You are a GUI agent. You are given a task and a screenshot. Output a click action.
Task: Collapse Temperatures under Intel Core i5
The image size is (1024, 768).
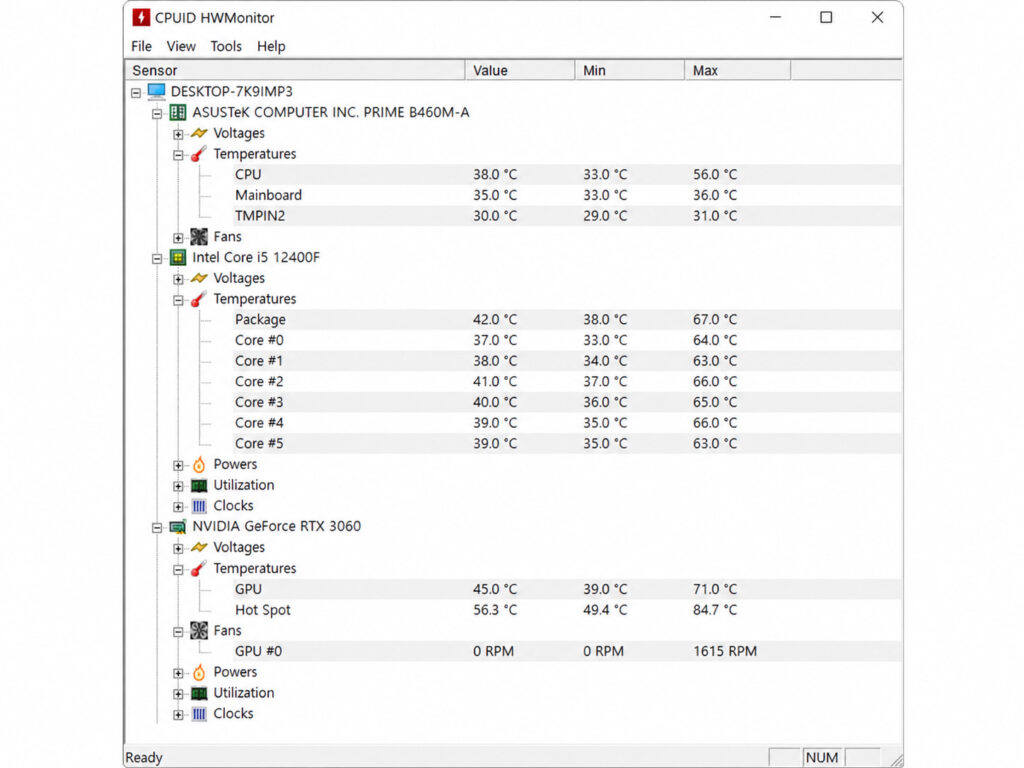pyautogui.click(x=178, y=300)
